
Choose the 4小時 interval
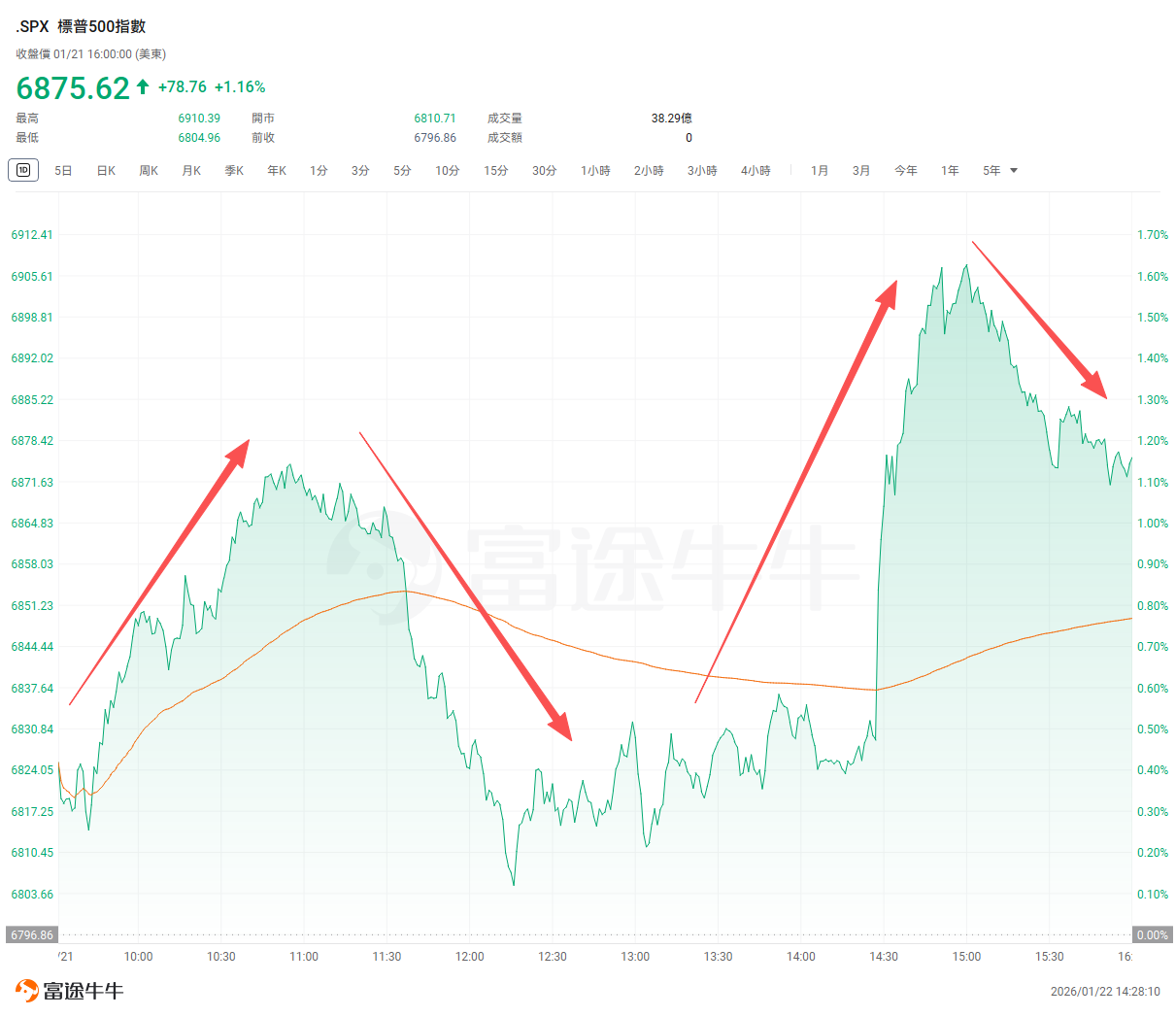tap(756, 170)
